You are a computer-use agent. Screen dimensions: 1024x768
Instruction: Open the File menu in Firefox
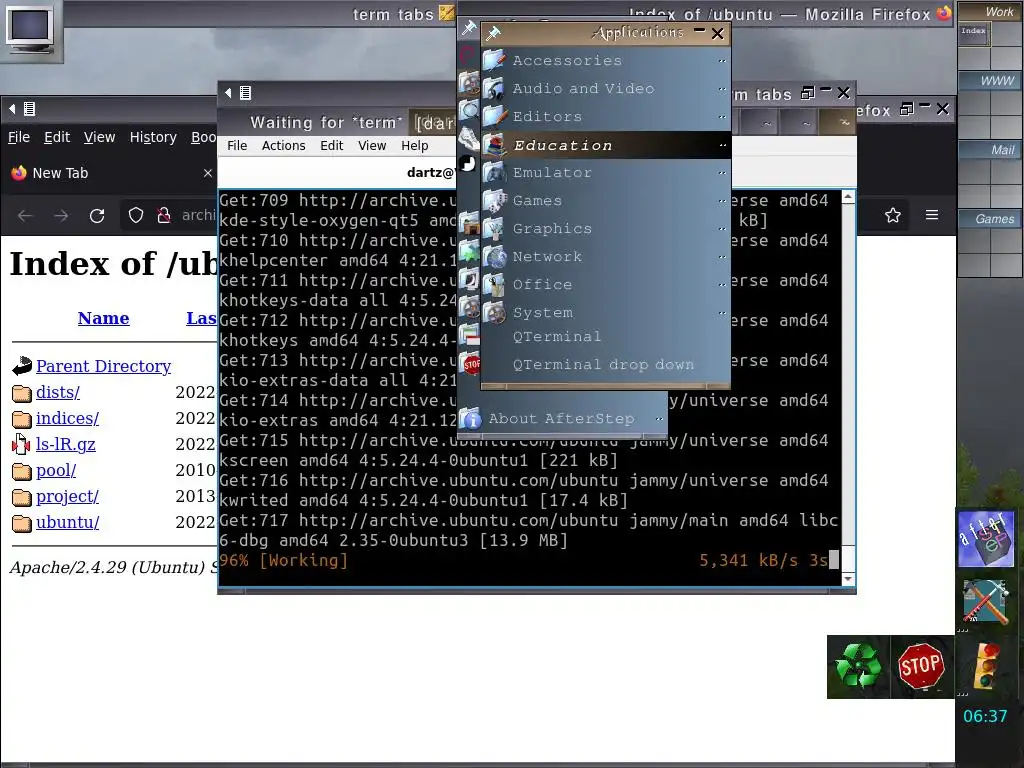(19, 137)
